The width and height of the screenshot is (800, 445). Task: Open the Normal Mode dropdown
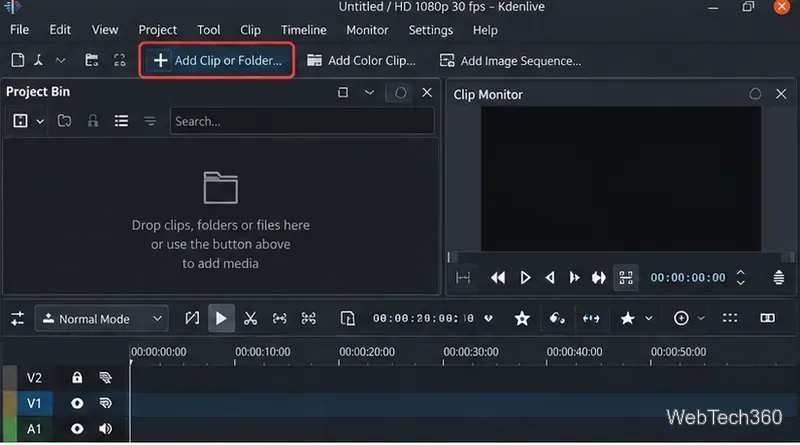pyautogui.click(x=102, y=318)
